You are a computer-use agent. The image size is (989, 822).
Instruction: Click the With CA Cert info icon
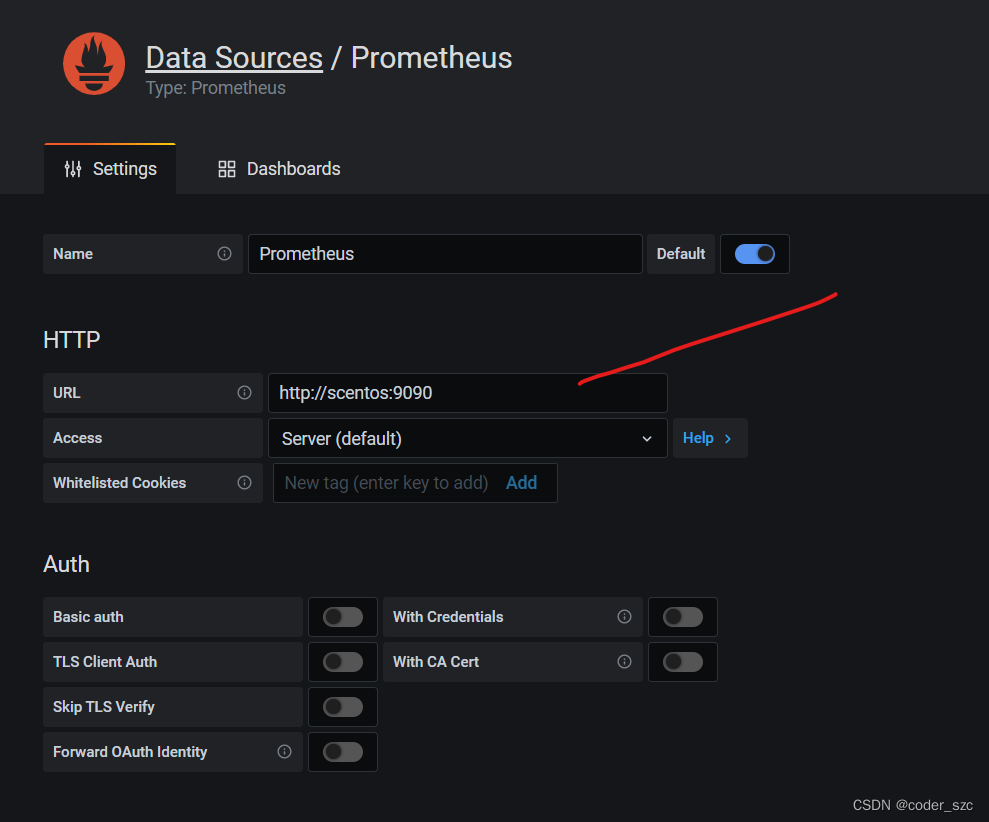[624, 661]
